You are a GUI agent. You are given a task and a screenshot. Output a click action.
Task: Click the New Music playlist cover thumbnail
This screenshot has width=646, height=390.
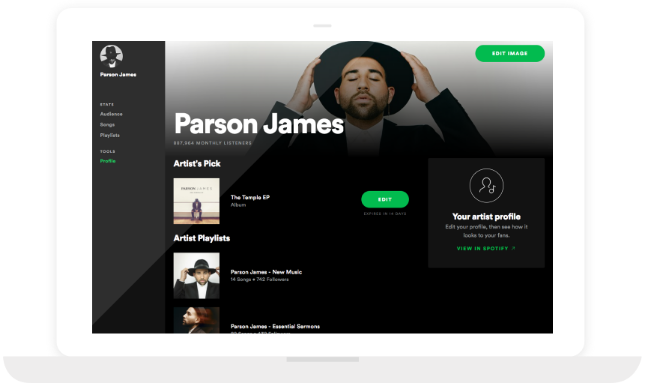point(197,276)
